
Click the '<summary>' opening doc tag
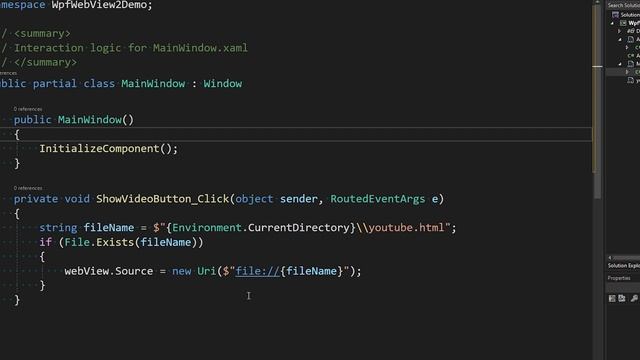42,33
